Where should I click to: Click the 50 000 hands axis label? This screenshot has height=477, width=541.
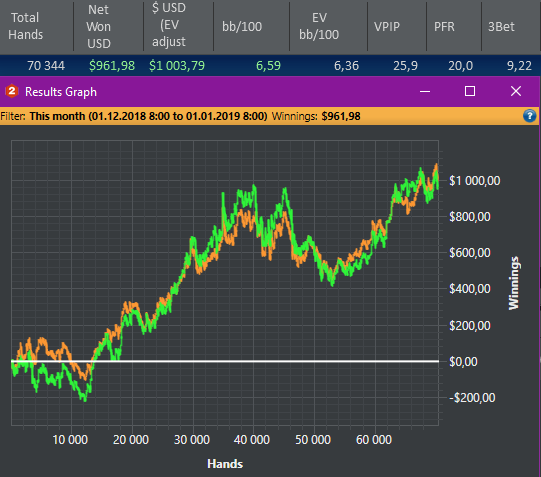[x=313, y=440]
